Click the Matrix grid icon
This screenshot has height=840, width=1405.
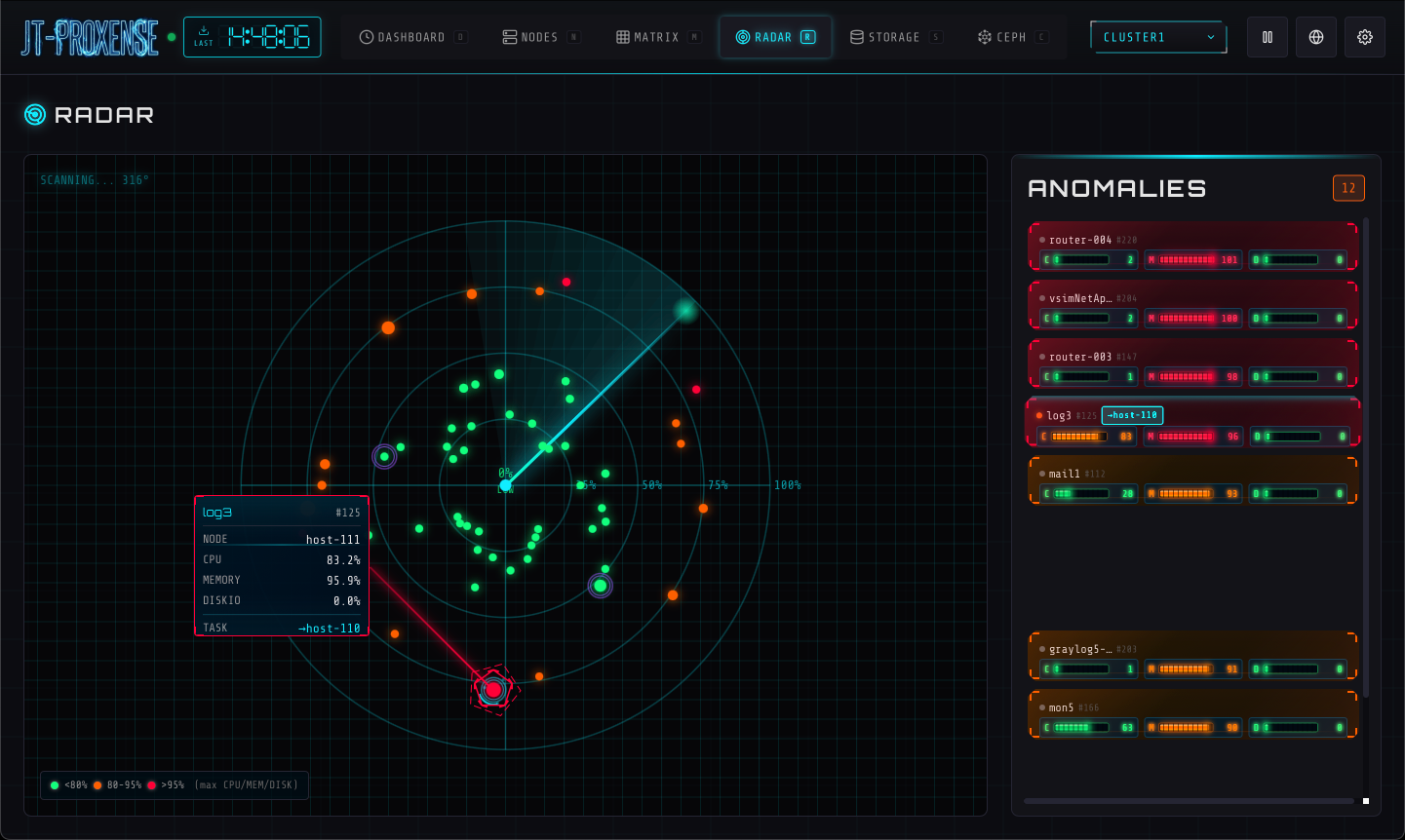click(623, 37)
